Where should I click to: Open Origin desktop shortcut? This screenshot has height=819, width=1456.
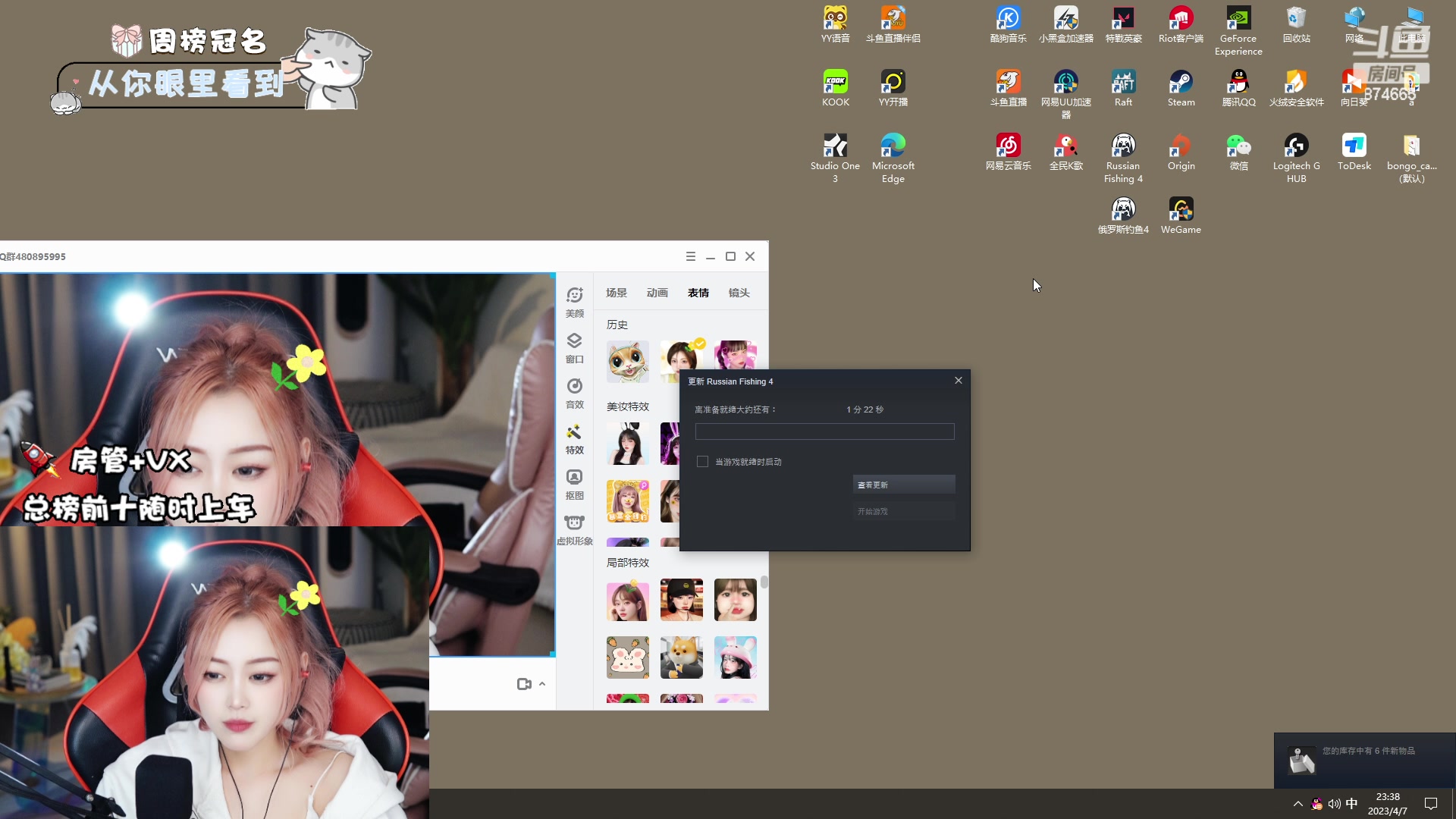pyautogui.click(x=1181, y=152)
